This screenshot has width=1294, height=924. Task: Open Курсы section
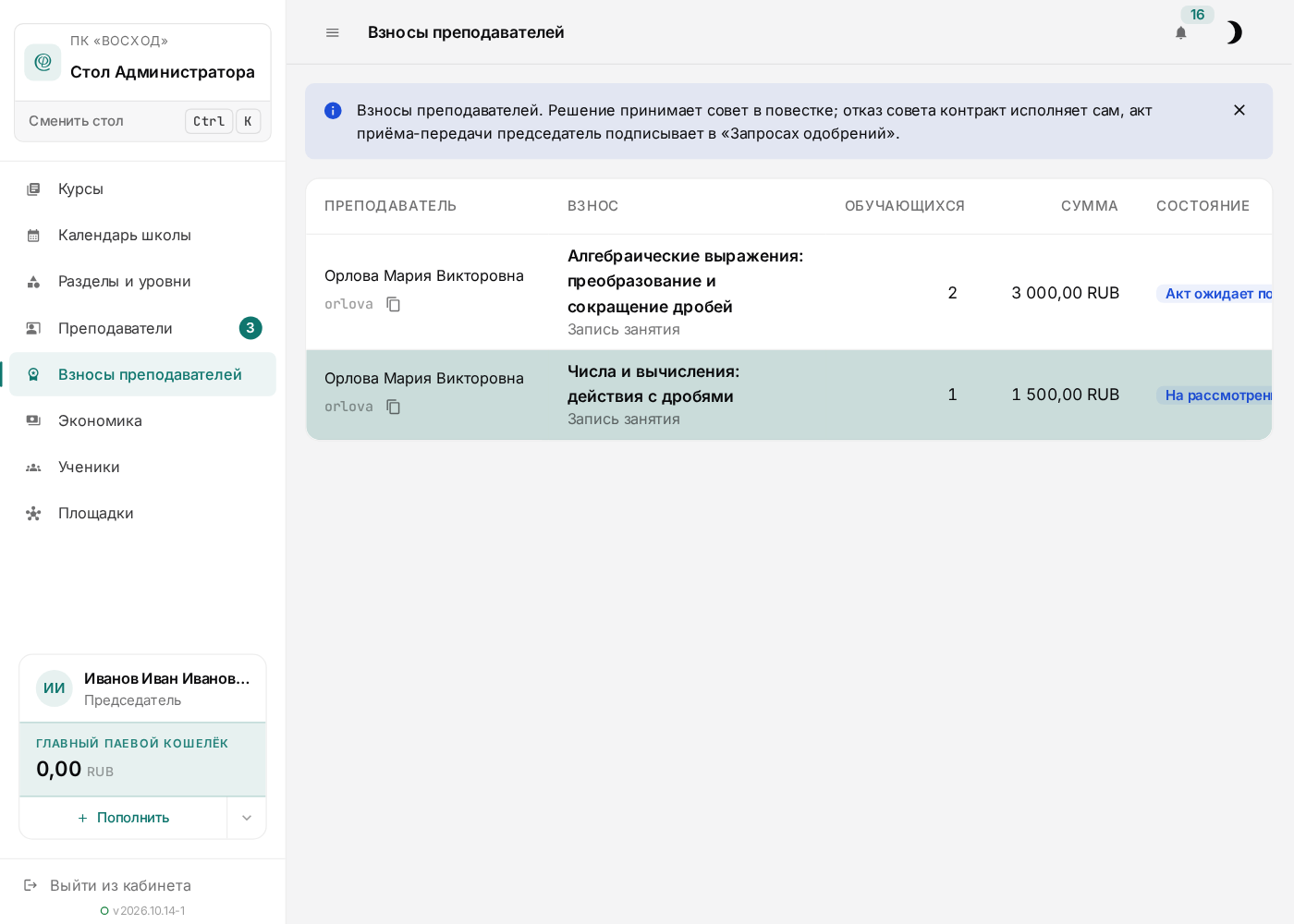pyautogui.click(x=142, y=188)
